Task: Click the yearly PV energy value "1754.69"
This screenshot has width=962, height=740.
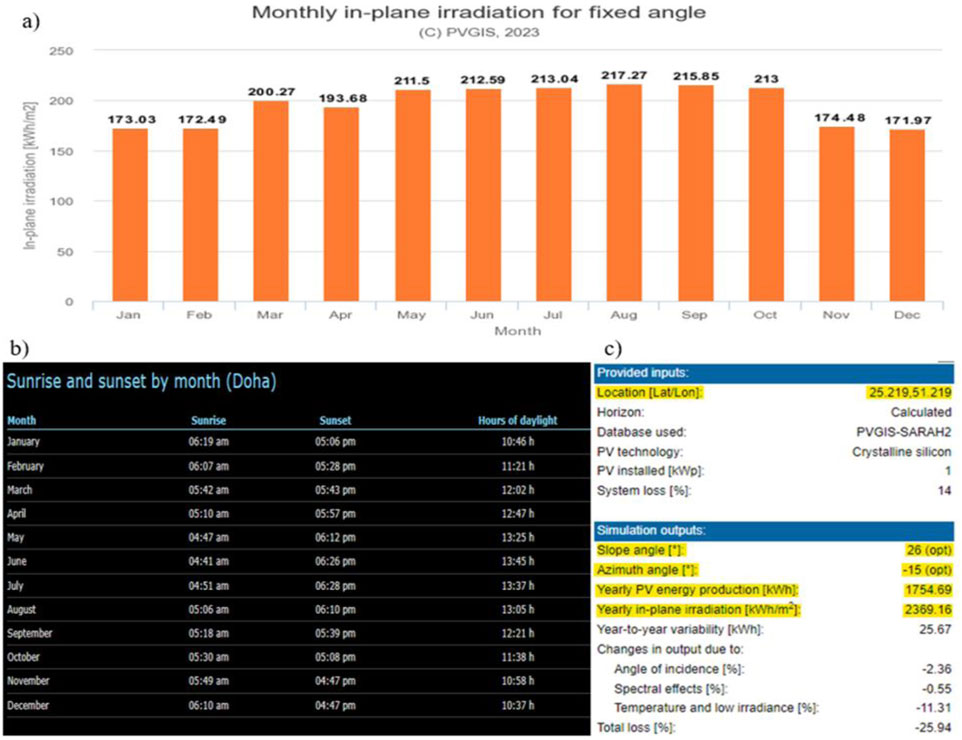Action: click(x=928, y=590)
